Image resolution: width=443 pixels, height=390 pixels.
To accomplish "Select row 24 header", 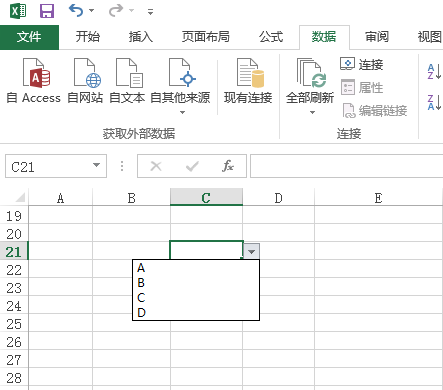I will pos(14,306).
